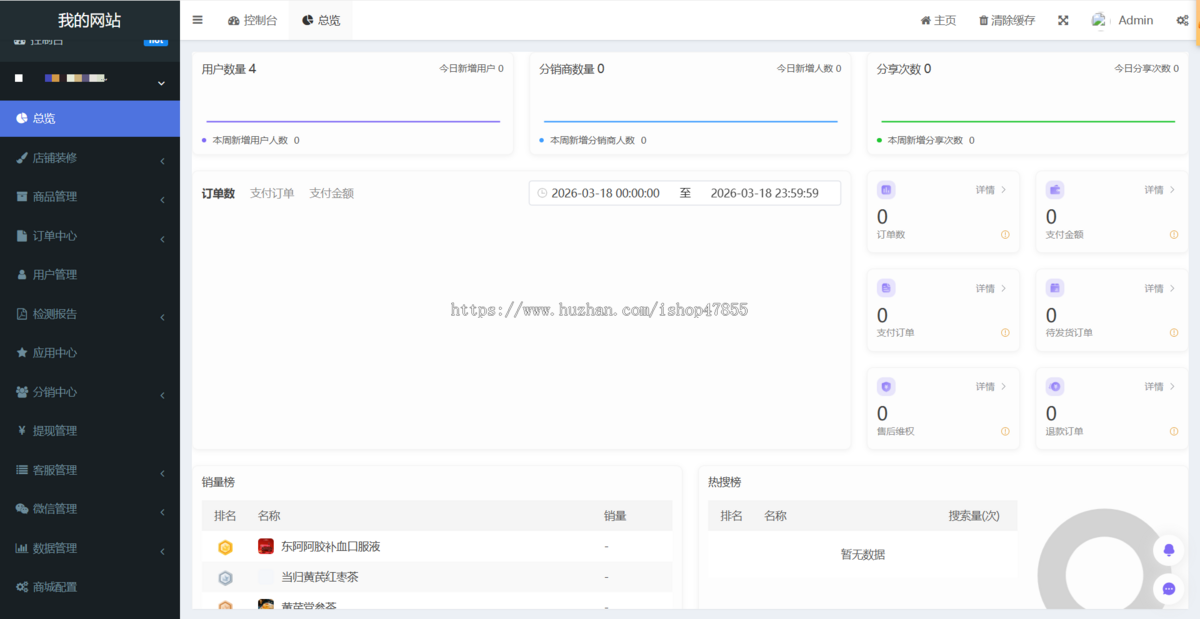The image size is (1200, 619).
Task: Switch to the 总览 tab in the top bar
Action: click(321, 20)
